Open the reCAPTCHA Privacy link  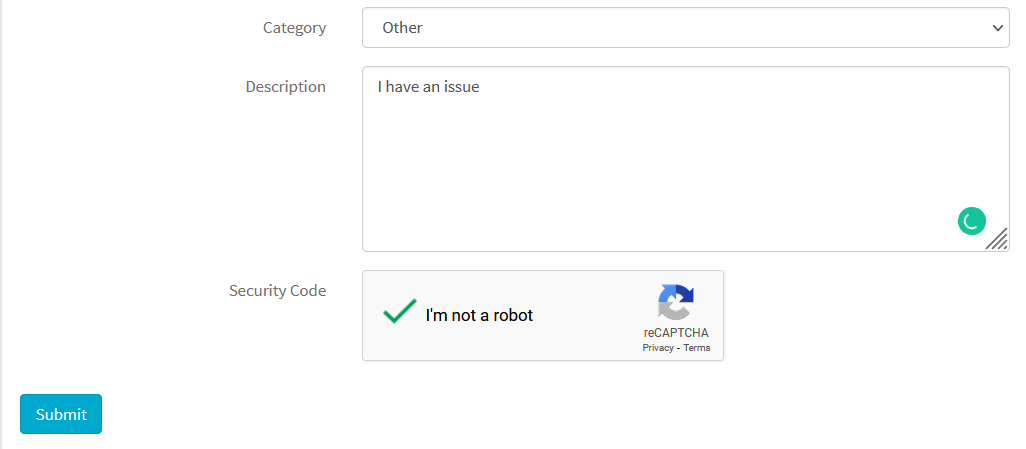pos(658,348)
